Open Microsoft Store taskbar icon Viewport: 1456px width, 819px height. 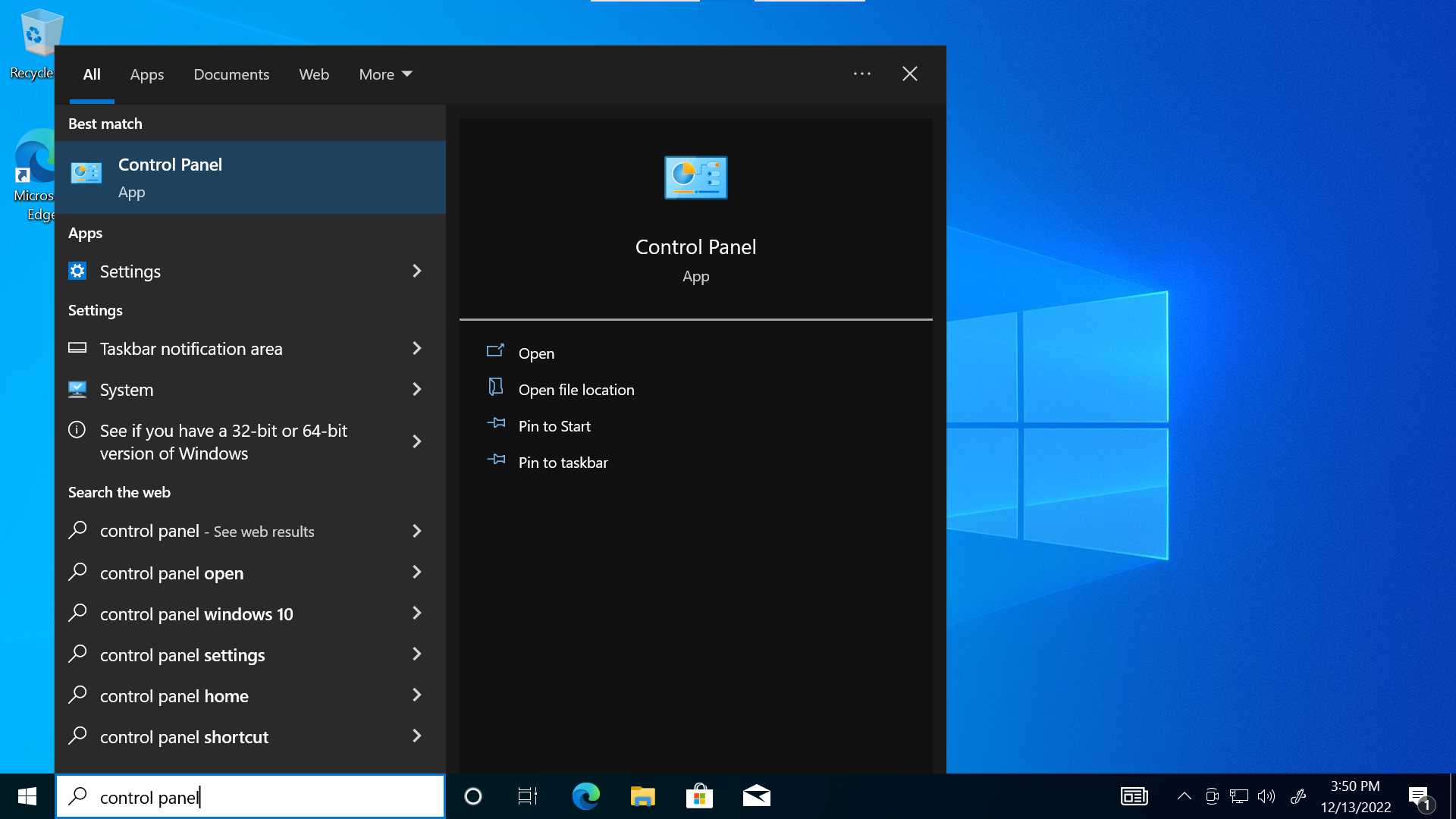699,796
